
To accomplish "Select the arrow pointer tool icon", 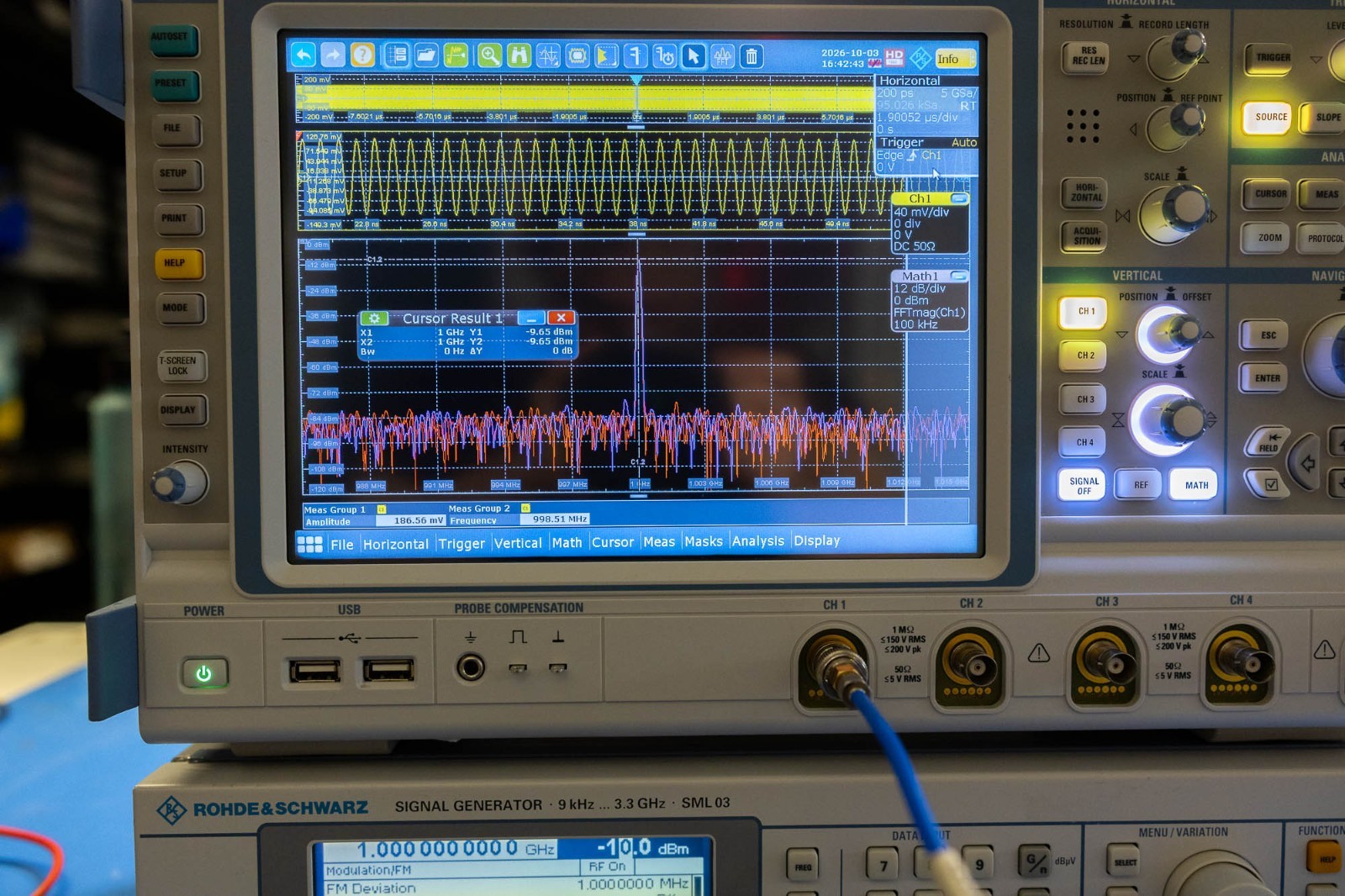I will pos(694,55).
